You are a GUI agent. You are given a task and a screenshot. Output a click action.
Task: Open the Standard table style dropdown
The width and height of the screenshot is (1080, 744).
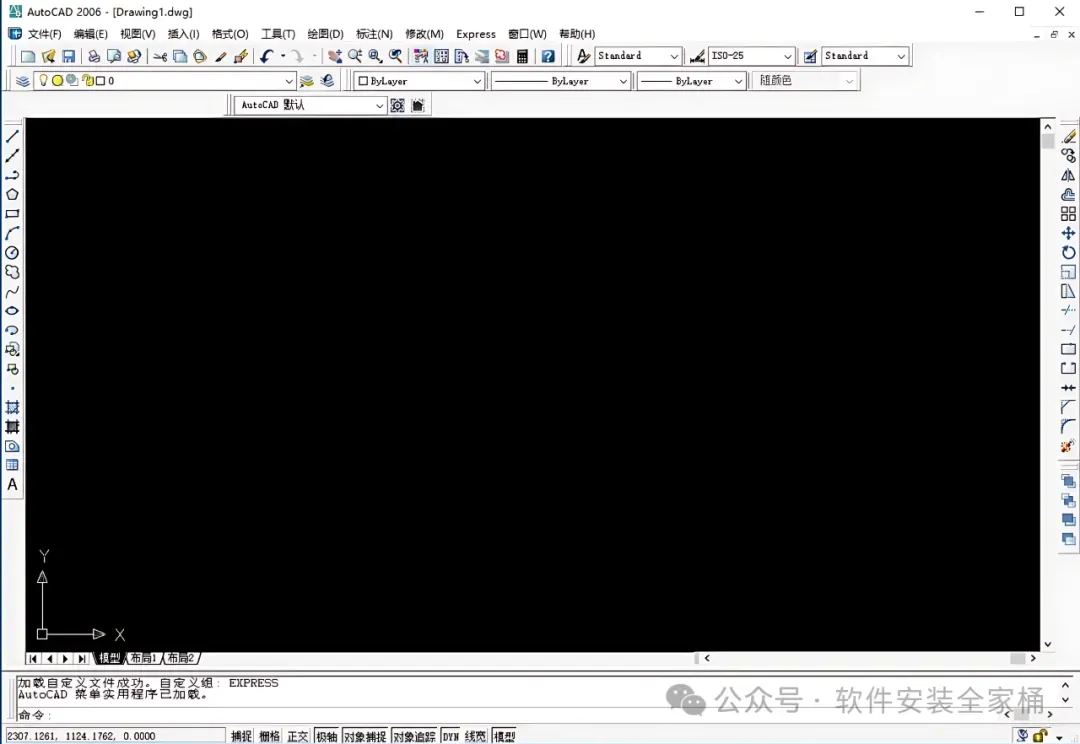[x=901, y=56]
